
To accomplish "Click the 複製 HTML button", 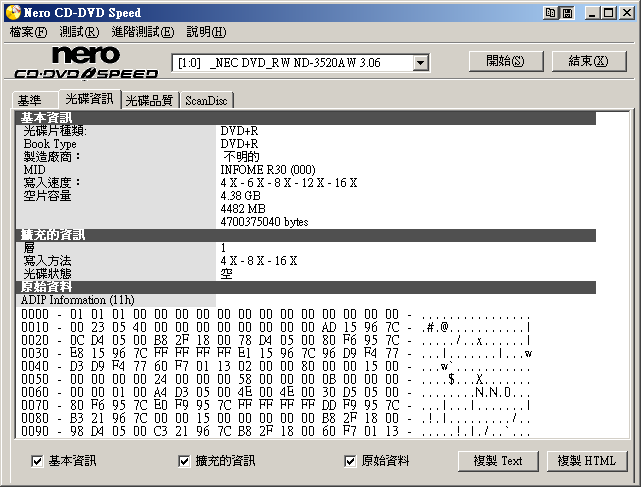I will 587,461.
